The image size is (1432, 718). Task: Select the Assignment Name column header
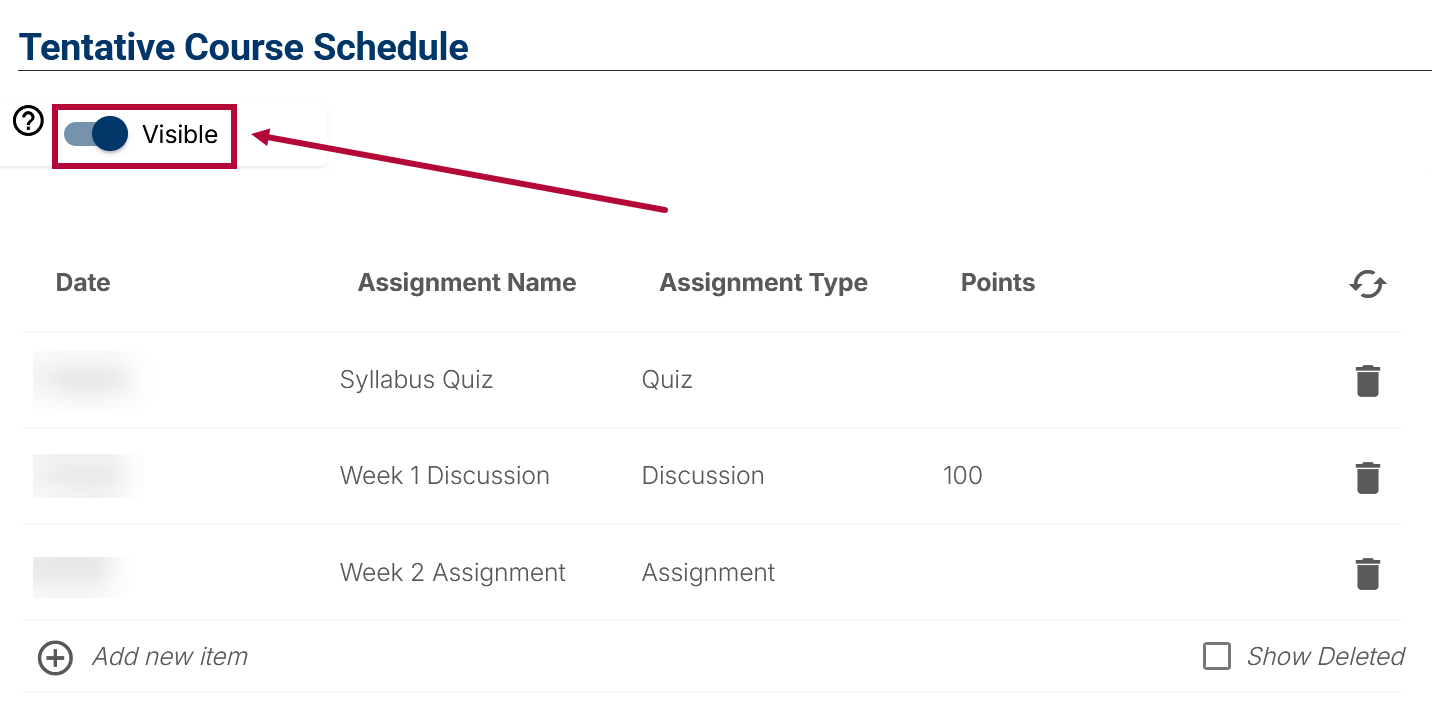point(467,283)
